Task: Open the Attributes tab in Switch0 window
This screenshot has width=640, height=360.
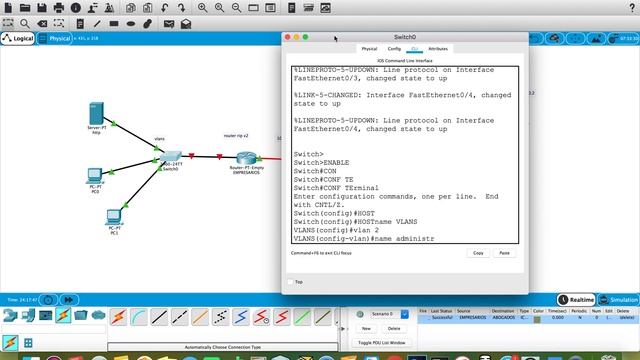Action: pos(438,49)
